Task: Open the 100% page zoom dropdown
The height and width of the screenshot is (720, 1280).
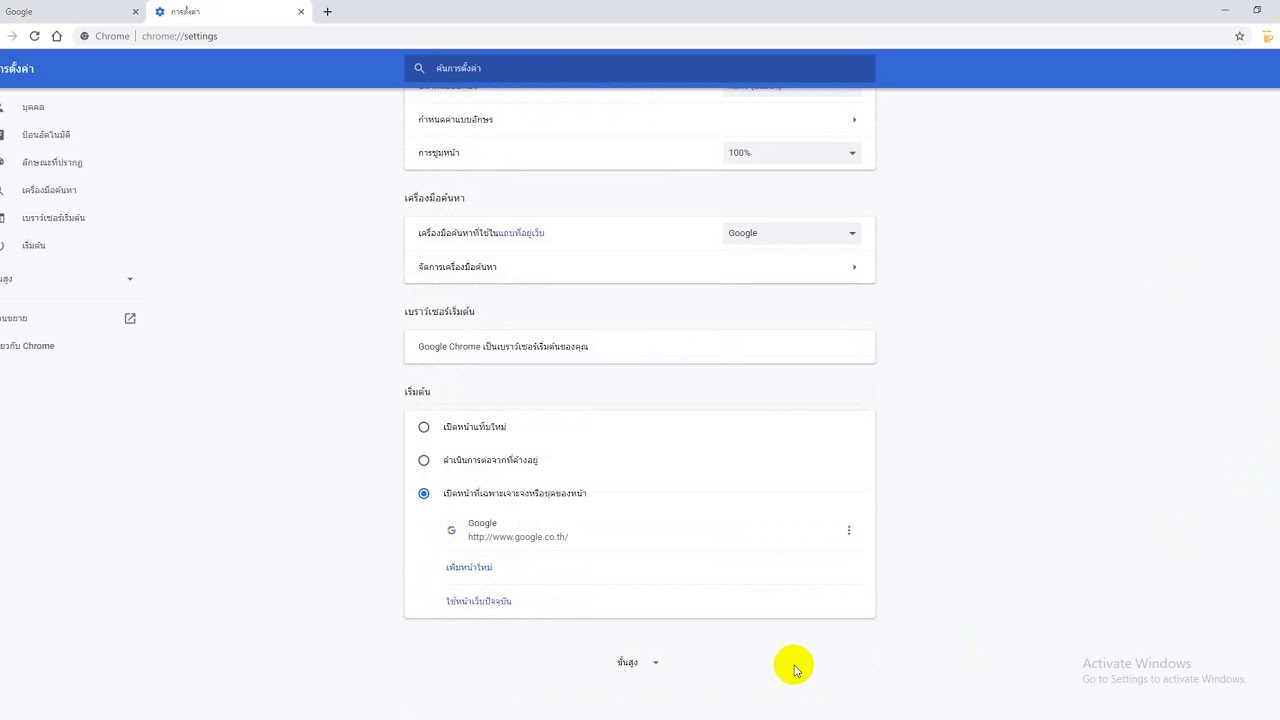Action: (x=791, y=153)
